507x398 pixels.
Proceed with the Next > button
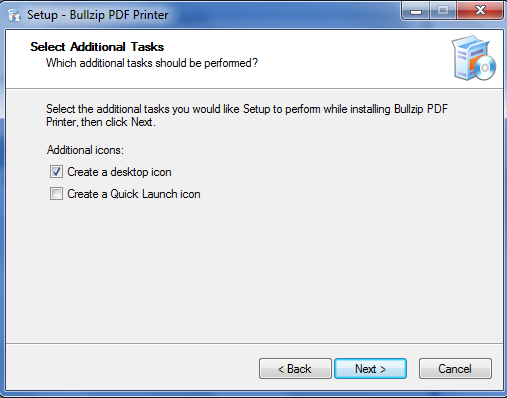[370, 369]
